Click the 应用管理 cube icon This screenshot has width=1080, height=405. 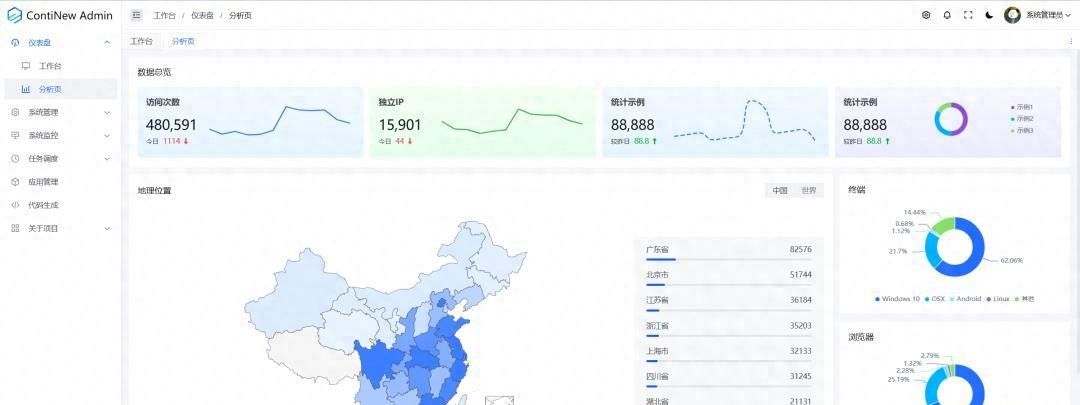pyautogui.click(x=15, y=182)
